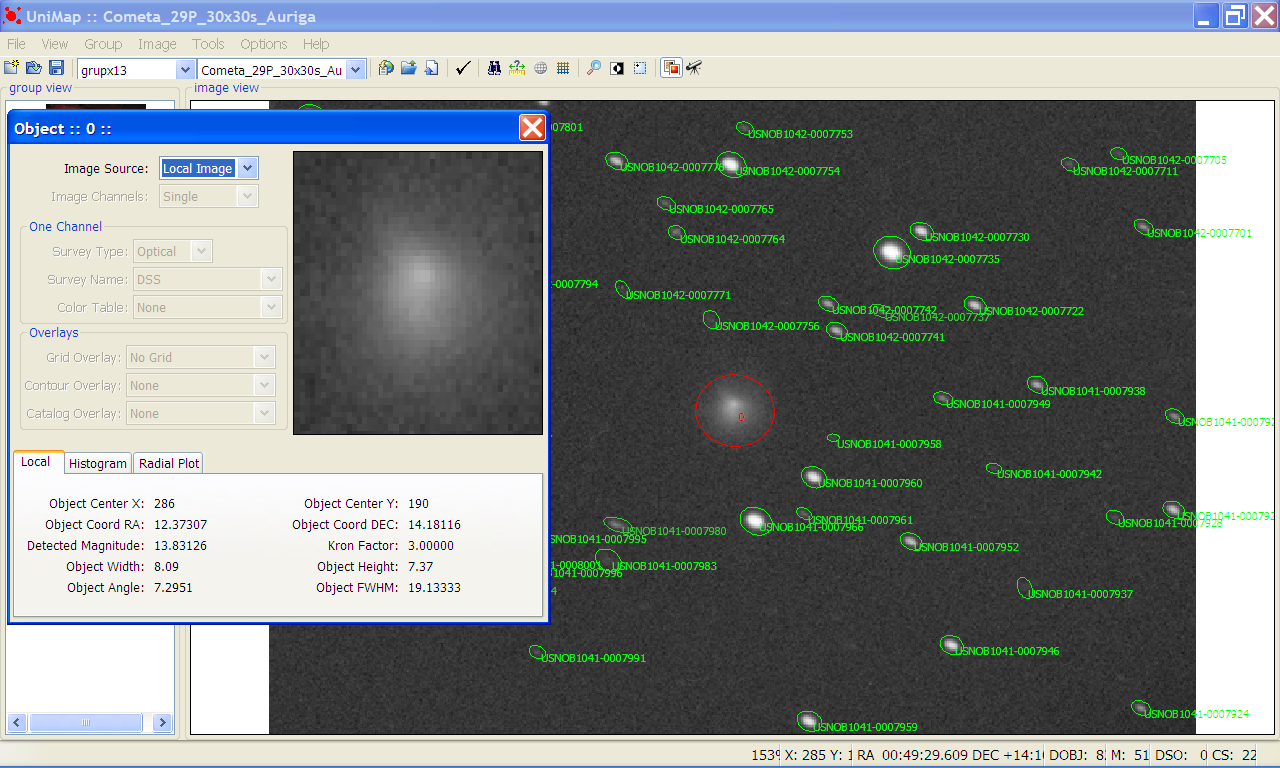Click the group view scrollbar left arrow
Image resolution: width=1280 pixels, height=768 pixels.
(17, 722)
